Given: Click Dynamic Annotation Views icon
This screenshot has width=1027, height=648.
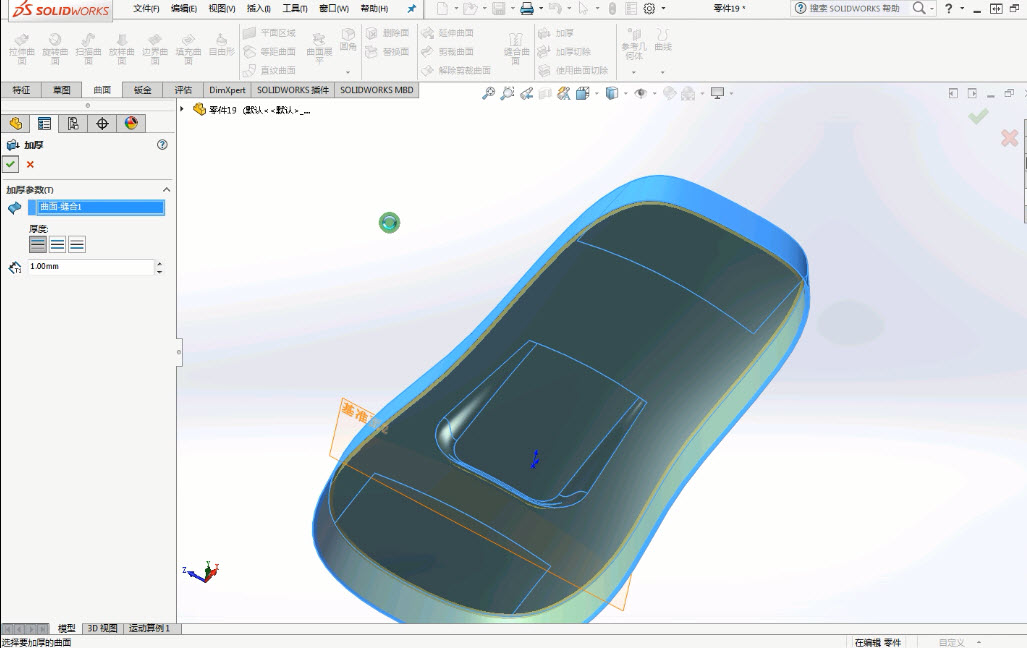Looking at the screenshot, I should 563,94.
